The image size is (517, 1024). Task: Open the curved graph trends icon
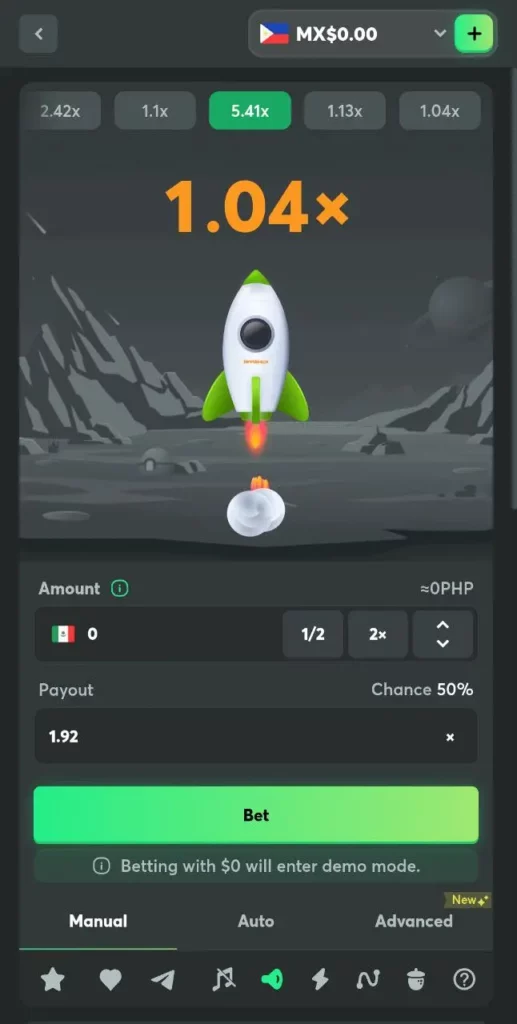368,979
